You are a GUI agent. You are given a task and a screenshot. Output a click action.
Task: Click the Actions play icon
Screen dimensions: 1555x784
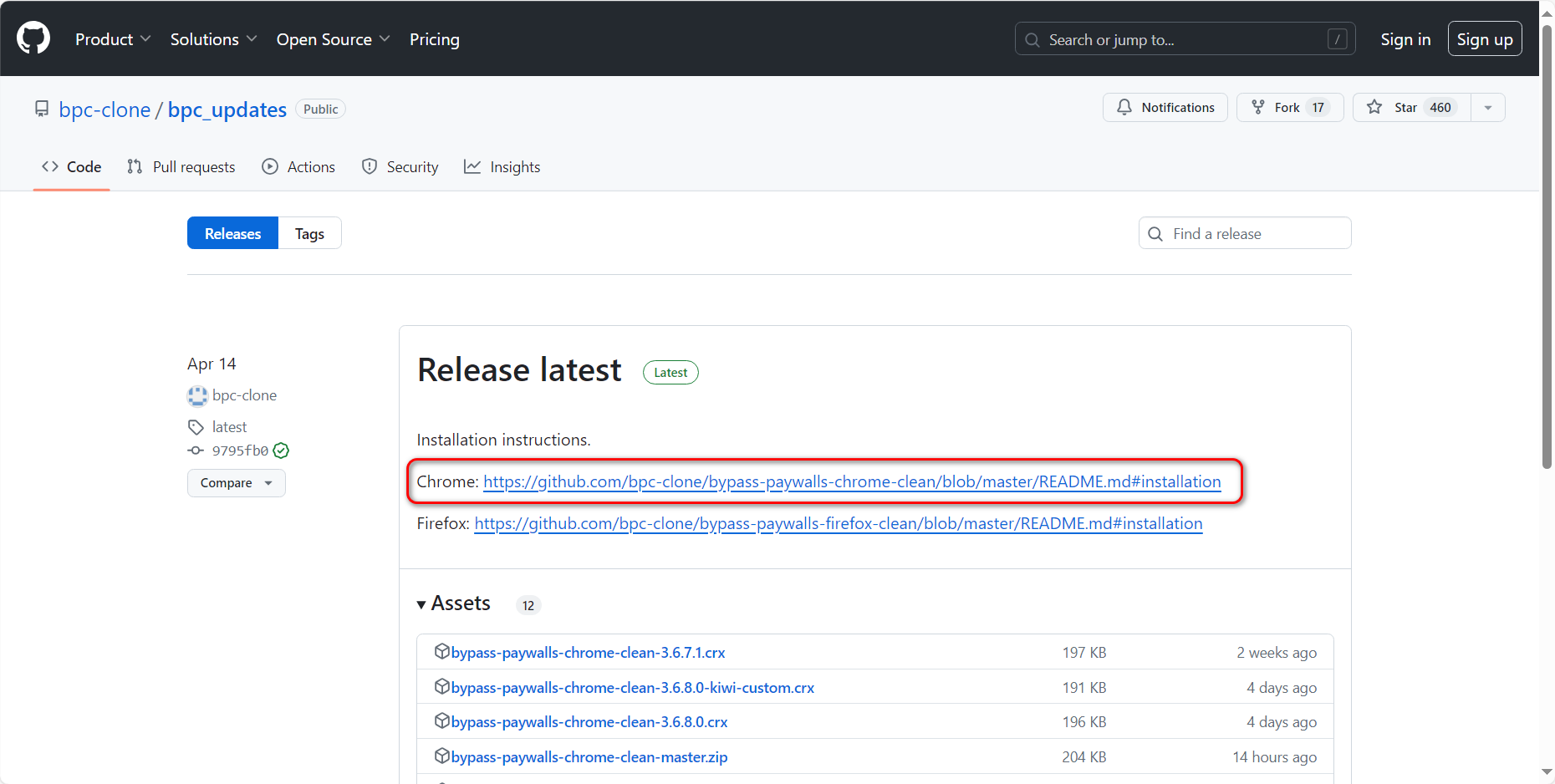pyautogui.click(x=270, y=166)
